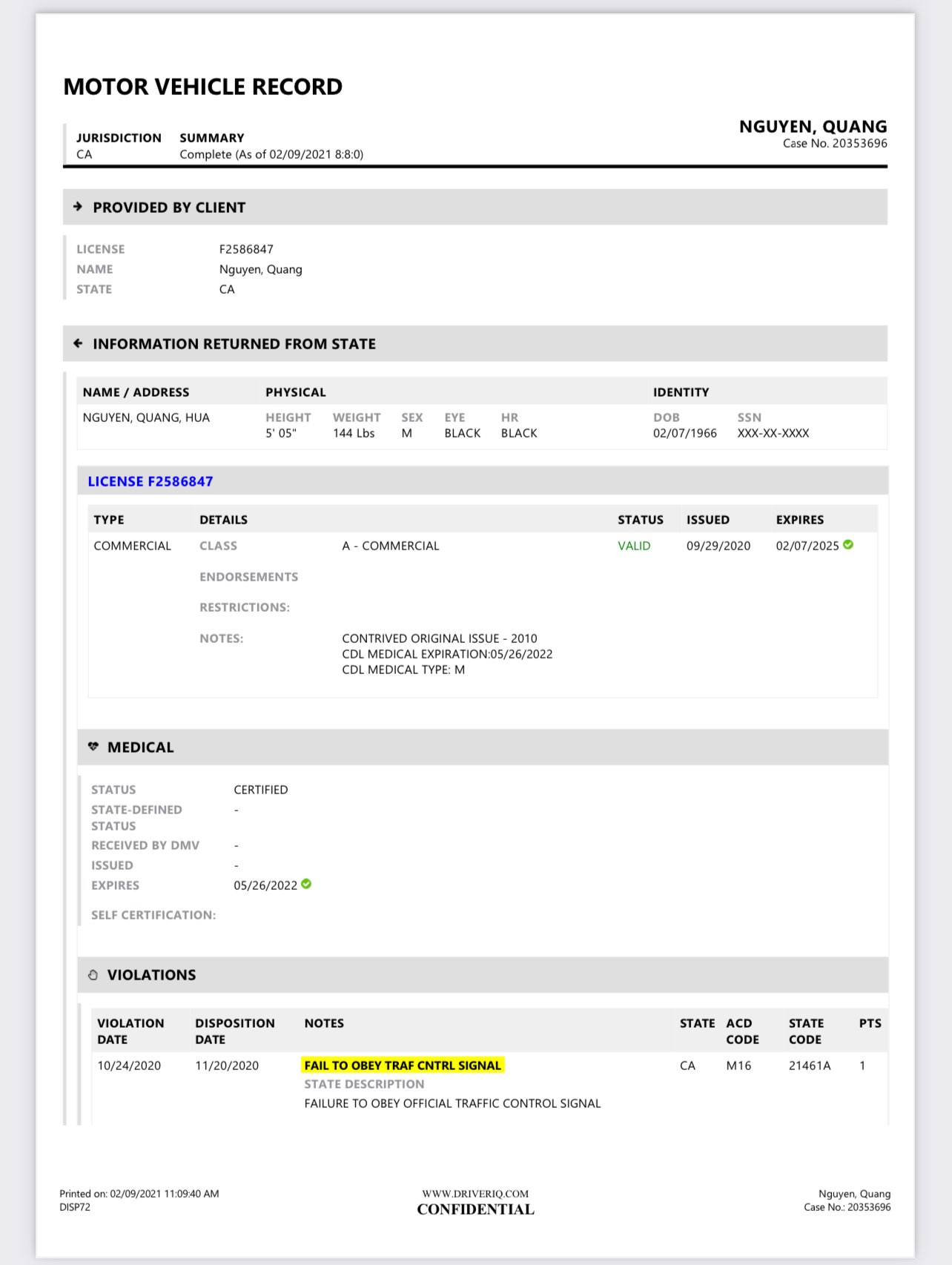Select the state code 21461A

[810, 1066]
